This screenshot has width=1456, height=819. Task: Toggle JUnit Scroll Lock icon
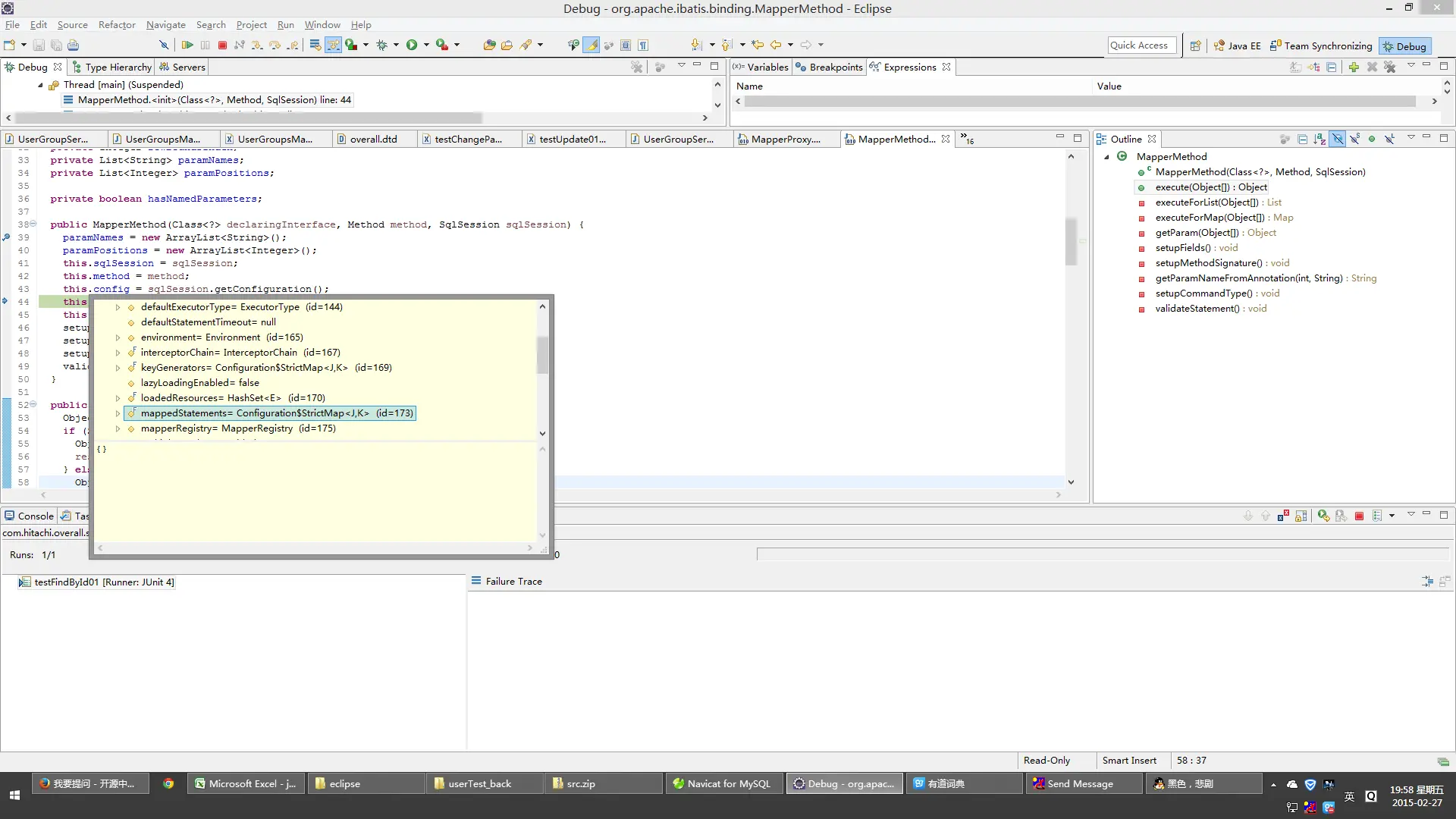[x=1301, y=516]
